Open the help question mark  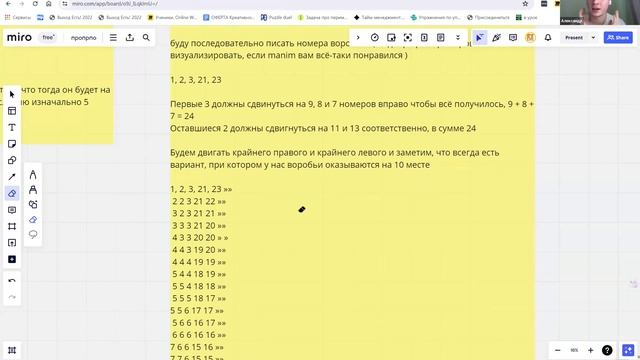pos(607,350)
